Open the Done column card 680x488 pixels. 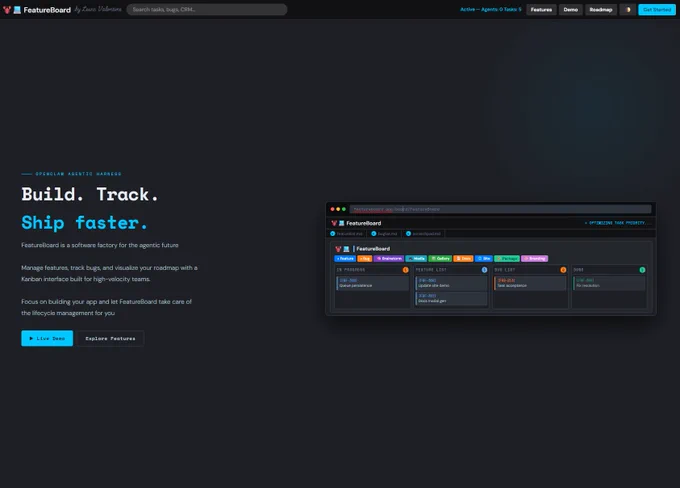[609, 283]
